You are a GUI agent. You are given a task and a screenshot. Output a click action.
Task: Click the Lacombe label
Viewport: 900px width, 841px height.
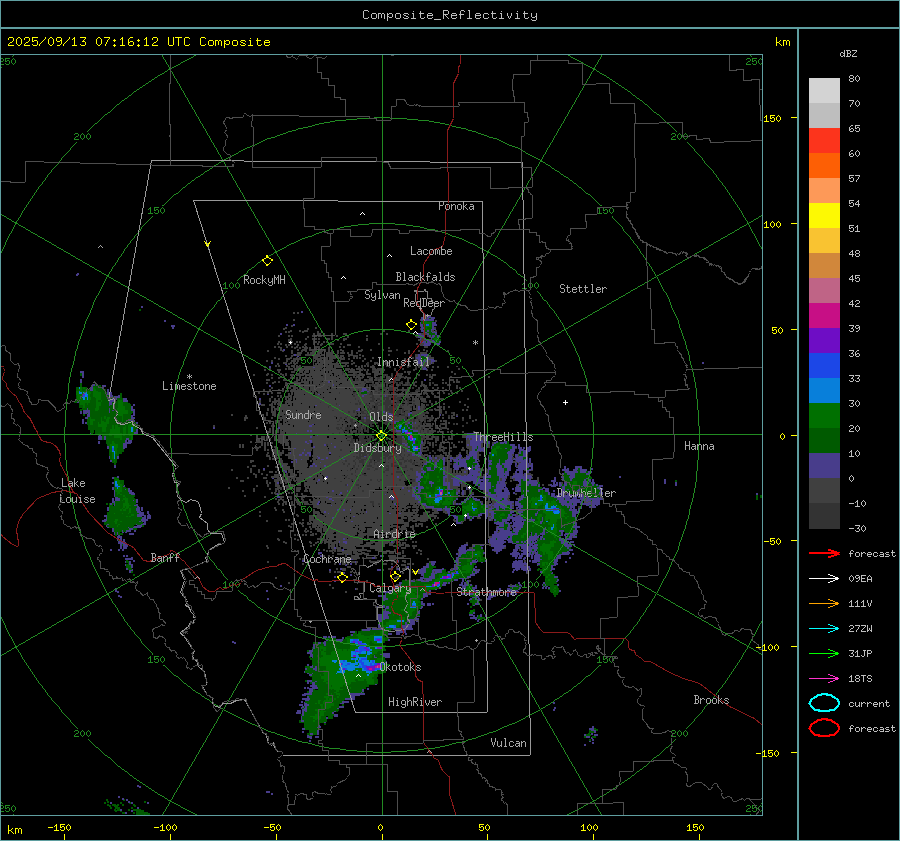pyautogui.click(x=431, y=251)
